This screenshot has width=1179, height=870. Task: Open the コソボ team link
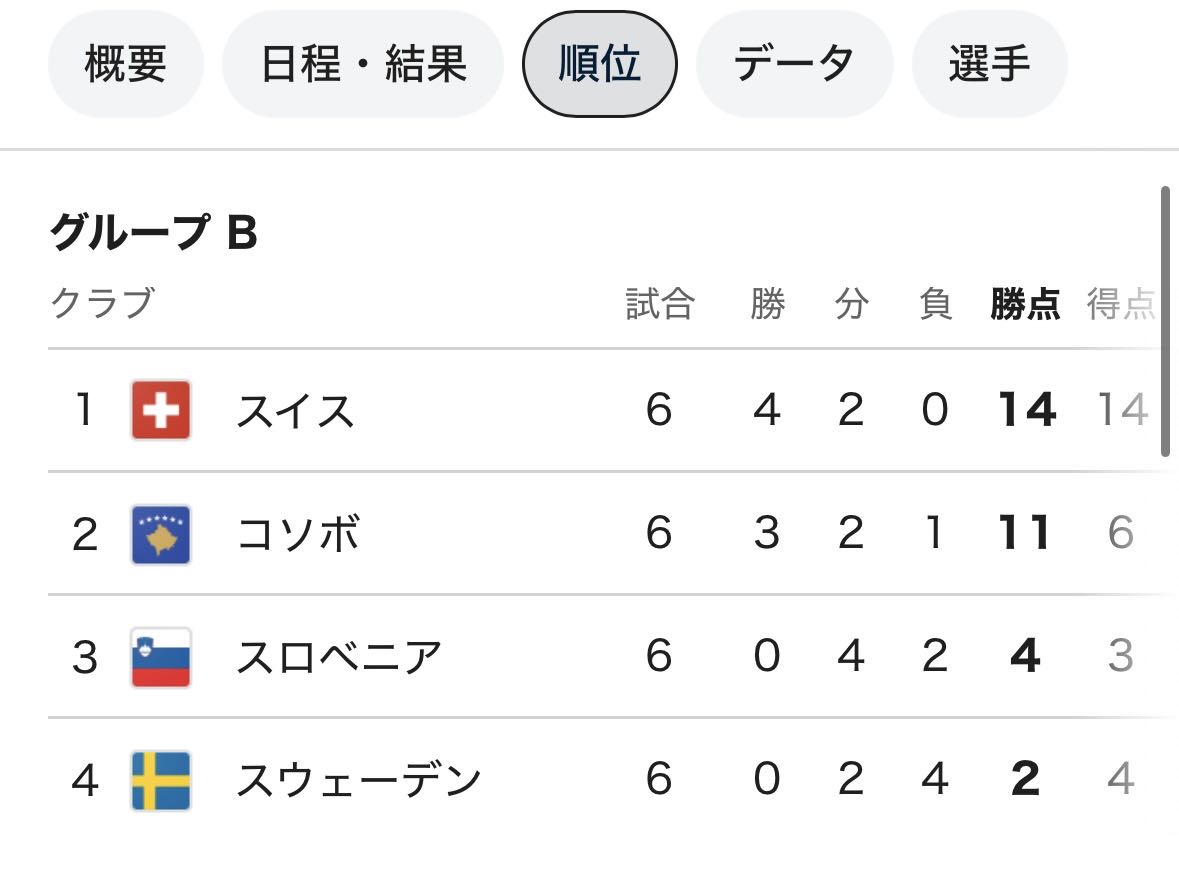point(297,534)
